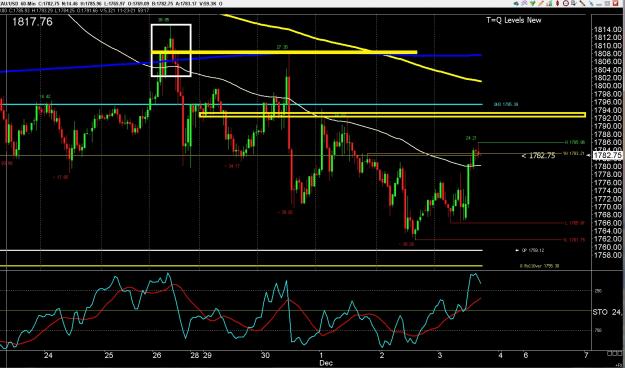Click the 1800.00 label on the price axis

[x=607, y=86]
